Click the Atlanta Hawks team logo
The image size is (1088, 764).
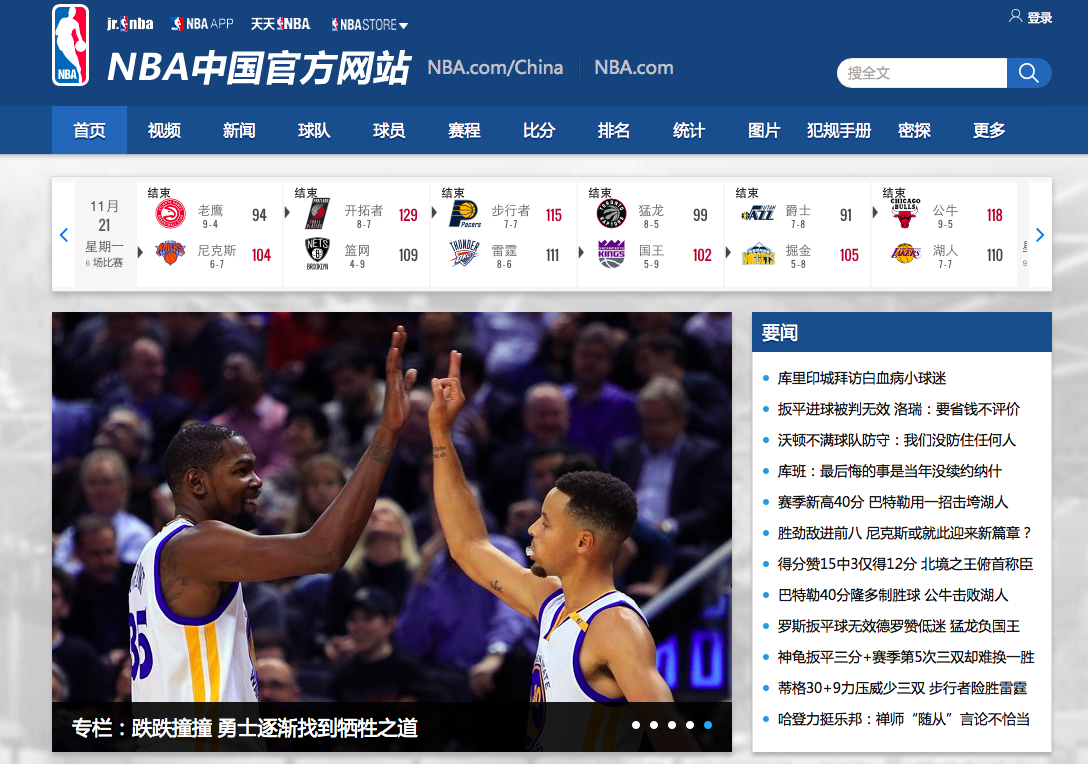coord(170,214)
